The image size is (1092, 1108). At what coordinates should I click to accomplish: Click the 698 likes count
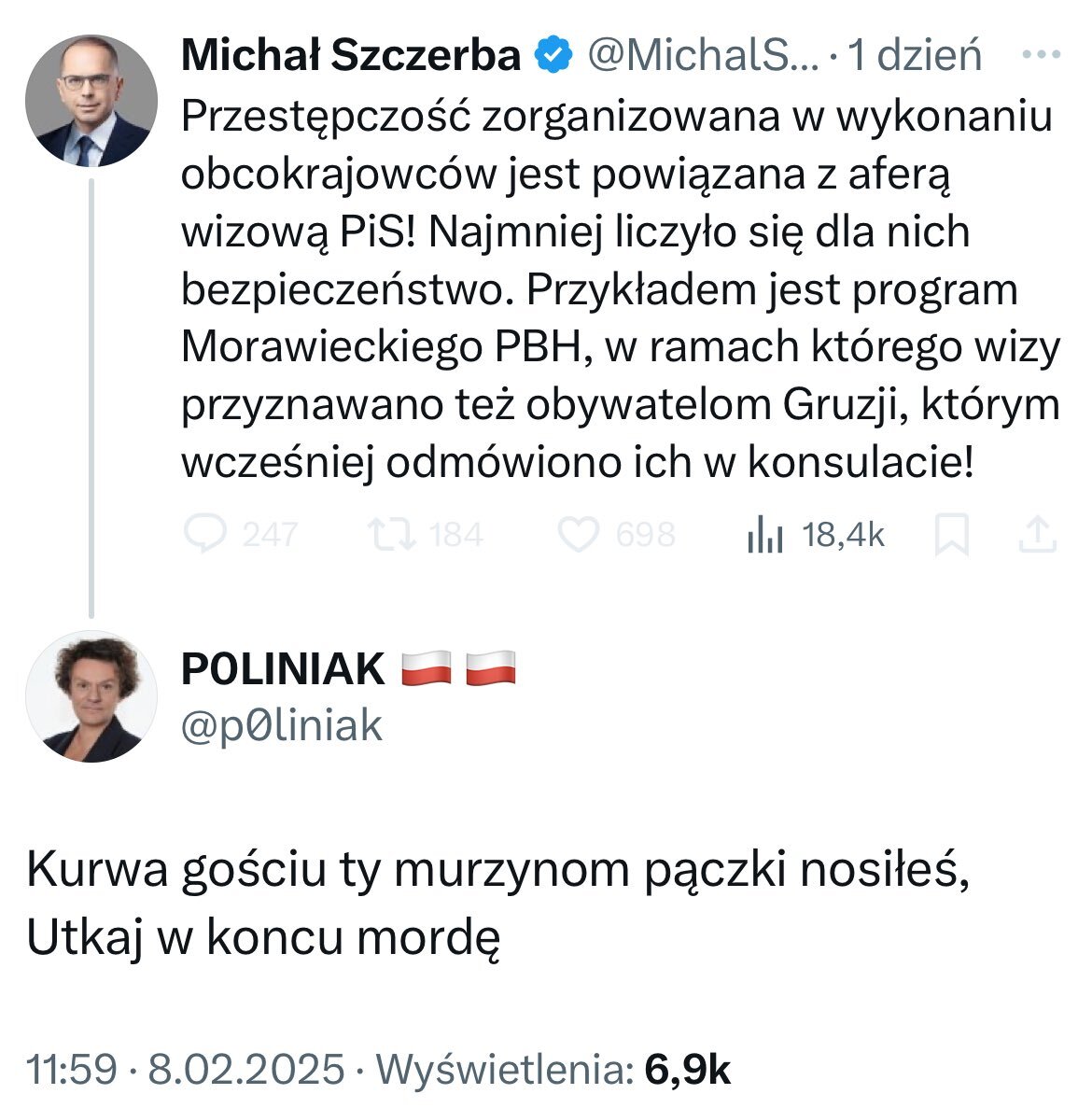click(646, 535)
